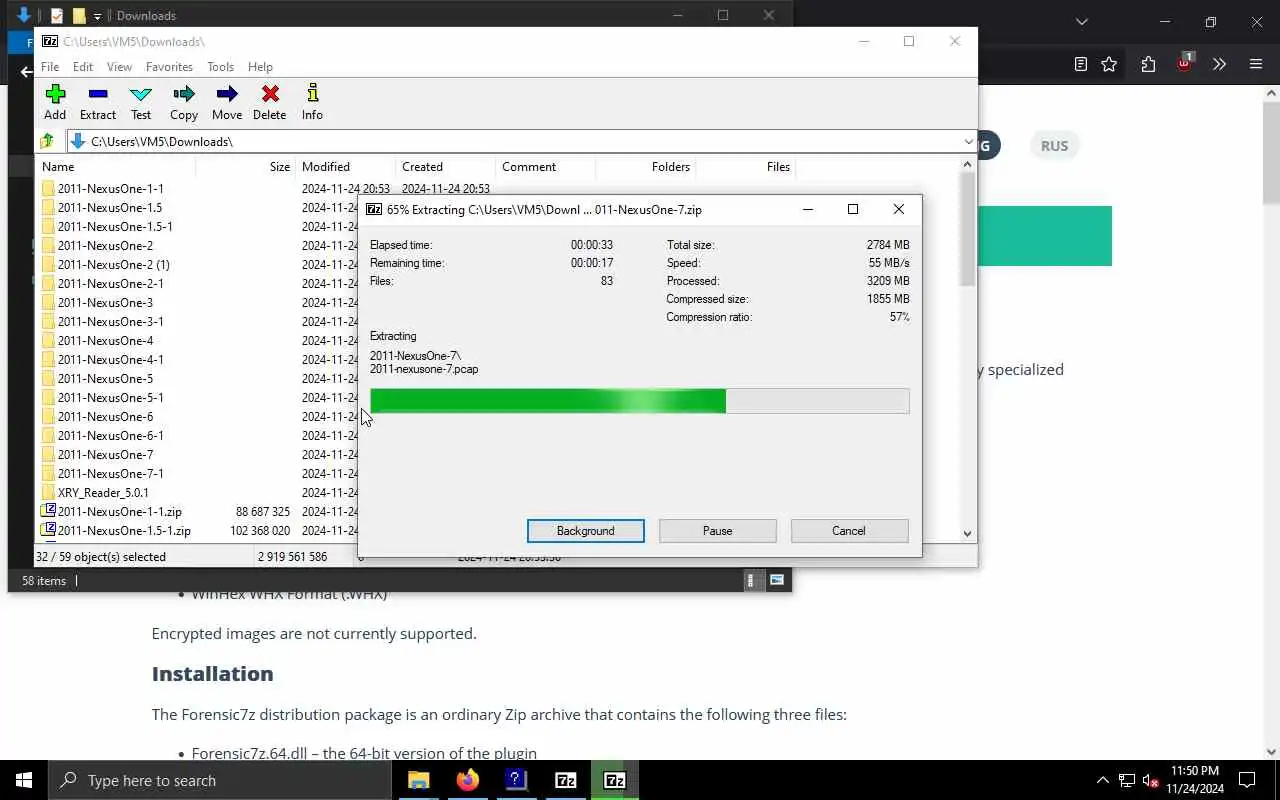Image resolution: width=1280 pixels, height=800 pixels.
Task: Open the Firefox toolbar overflow chevron
Action: 1219,64
